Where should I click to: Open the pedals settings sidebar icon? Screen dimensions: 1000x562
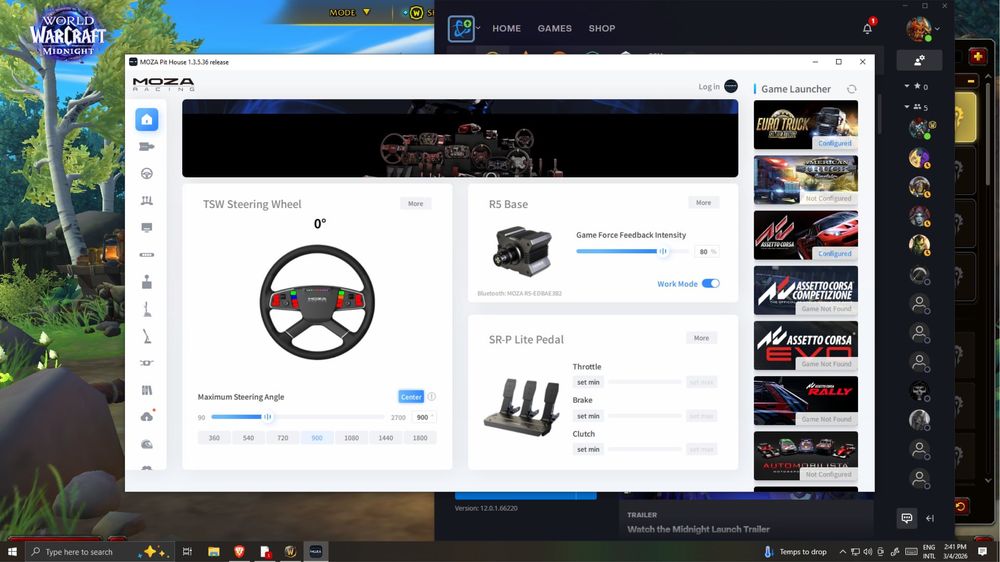point(147,200)
